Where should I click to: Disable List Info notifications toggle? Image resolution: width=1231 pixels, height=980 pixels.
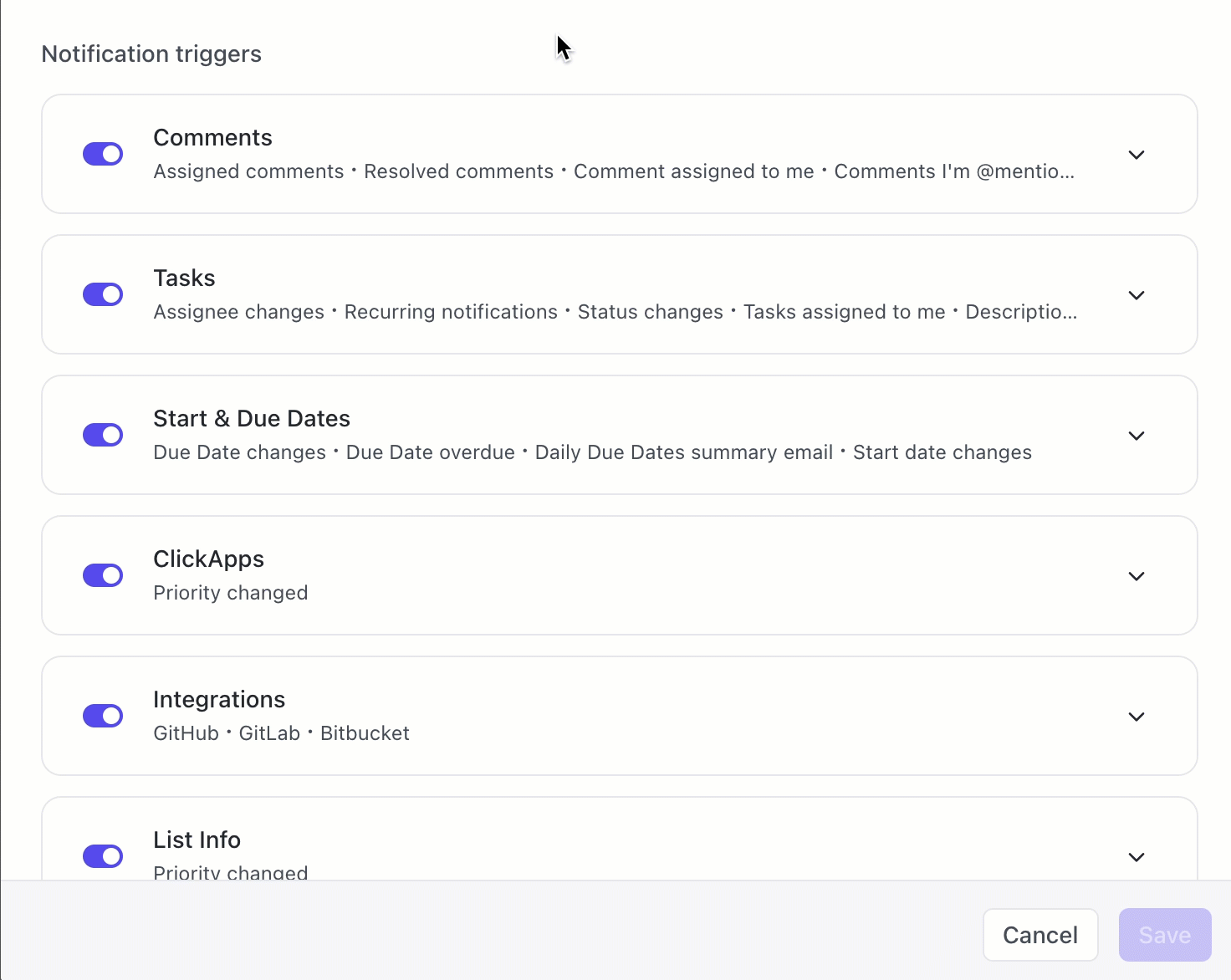point(103,856)
